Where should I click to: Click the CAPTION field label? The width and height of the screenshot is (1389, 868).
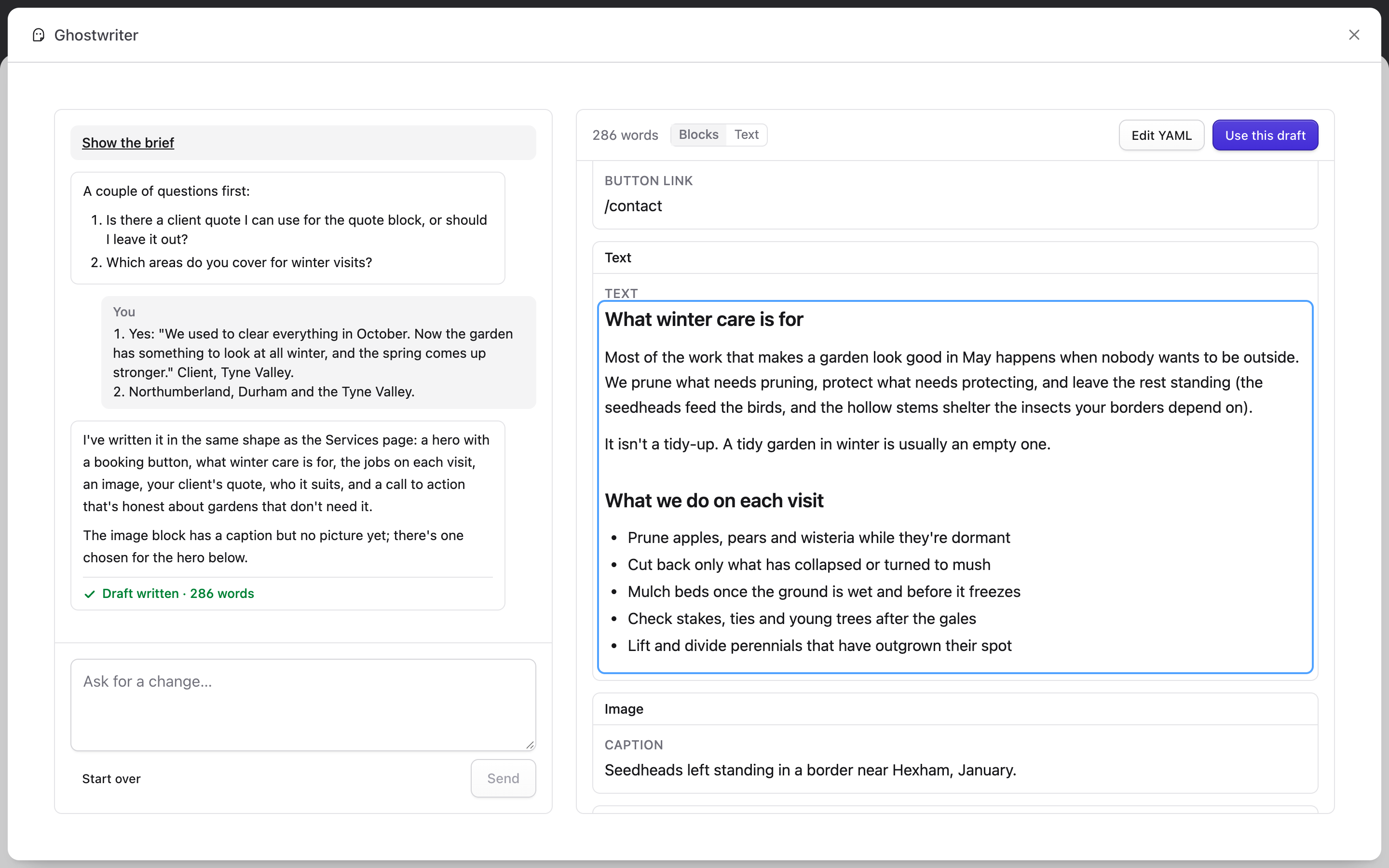(x=634, y=745)
